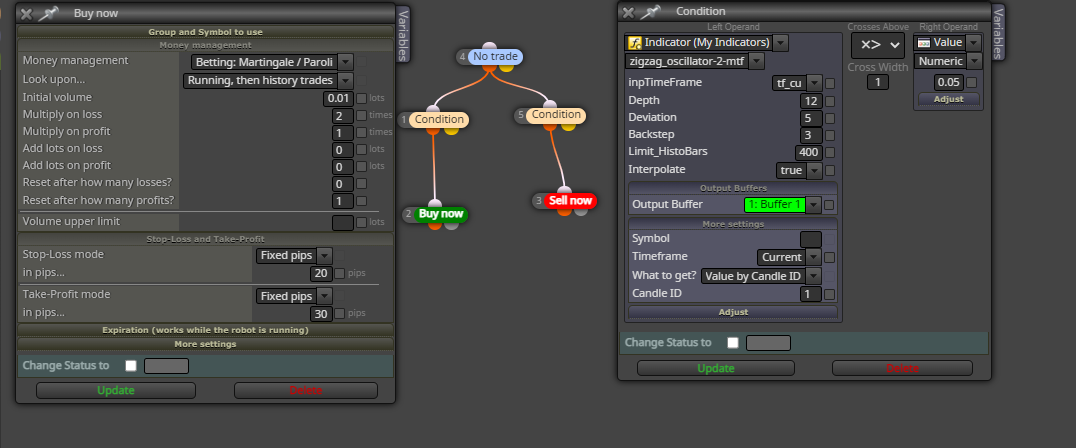Image resolution: width=1076 pixels, height=448 pixels.
Task: Click the Right Operand 0.05 value field
Action: 949,82
